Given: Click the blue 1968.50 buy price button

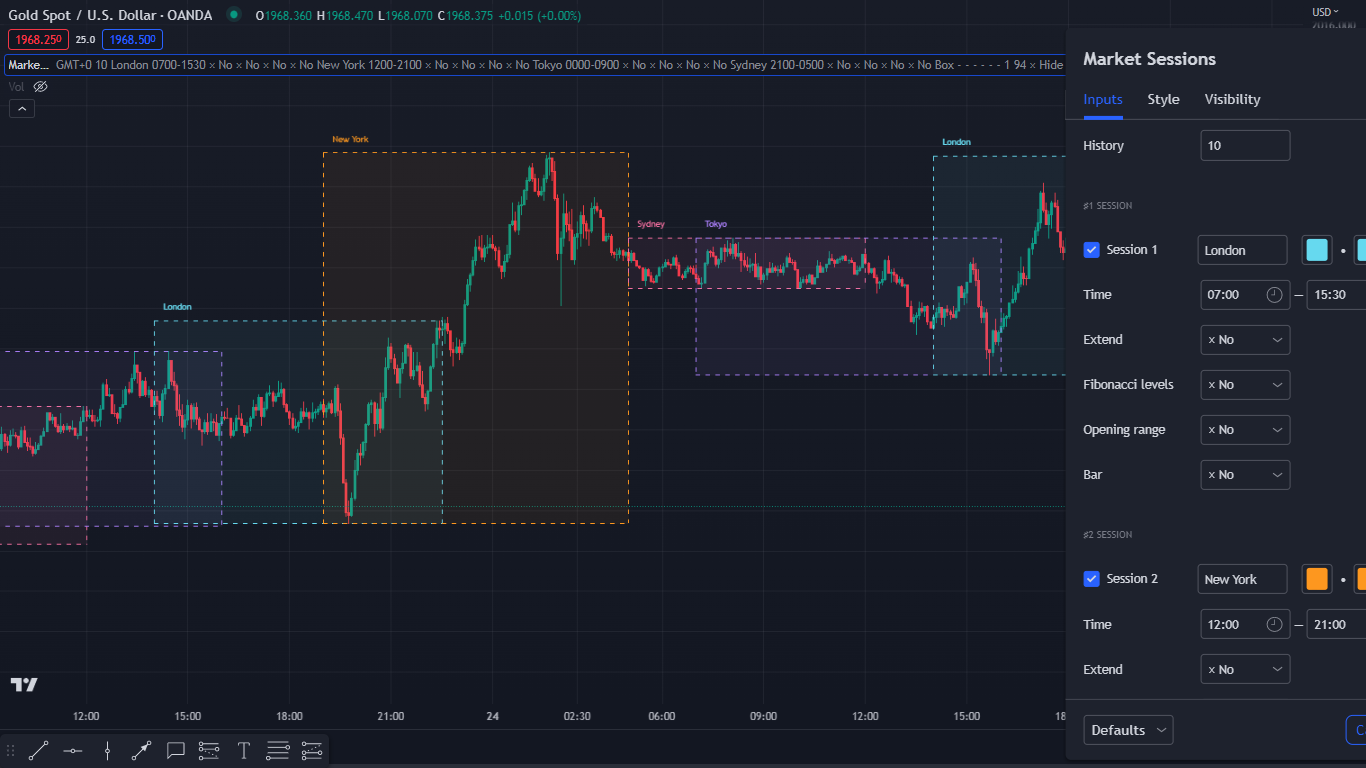Looking at the screenshot, I should coord(132,40).
